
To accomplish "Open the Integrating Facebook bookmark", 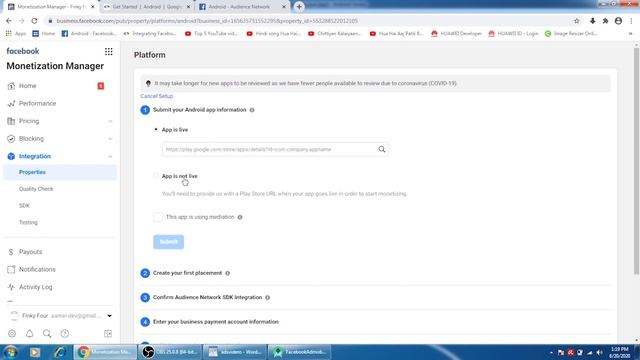I will (150, 33).
